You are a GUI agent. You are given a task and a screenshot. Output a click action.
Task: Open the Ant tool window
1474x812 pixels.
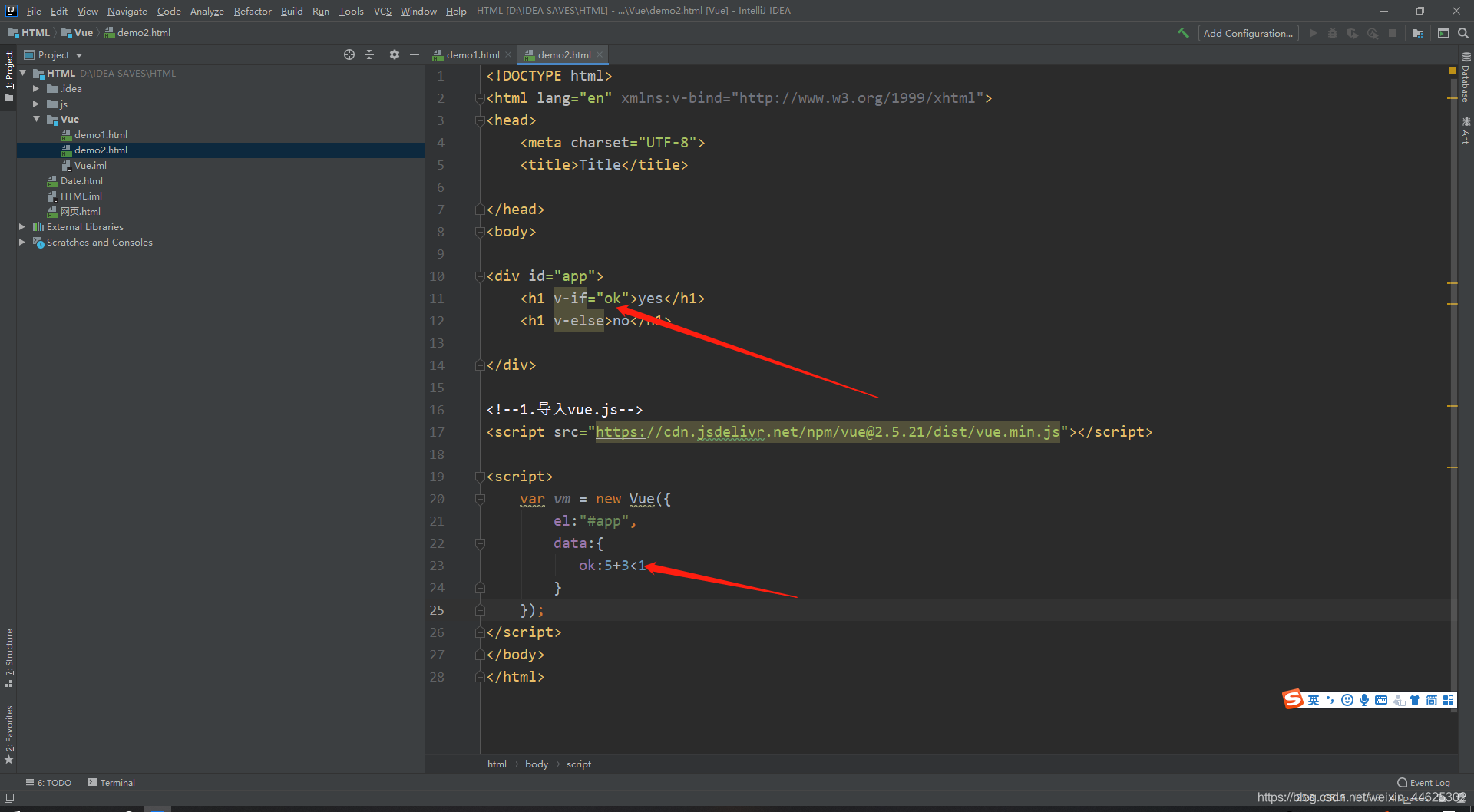pos(1466,130)
